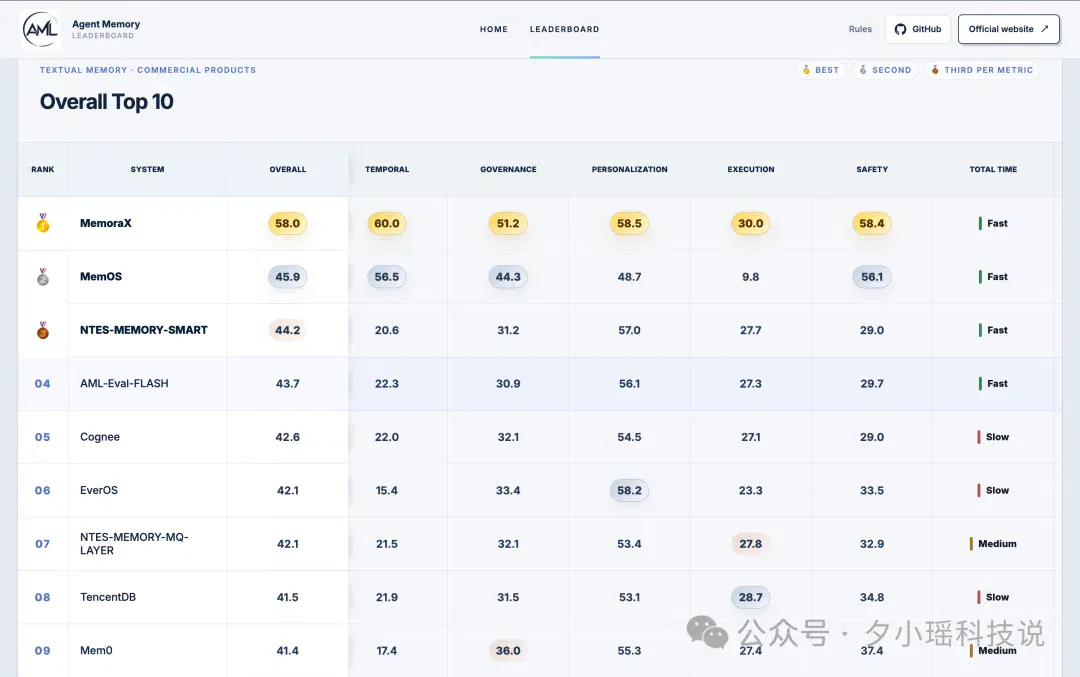Select the NTES-MEMORY-SMART system name

pos(143,330)
